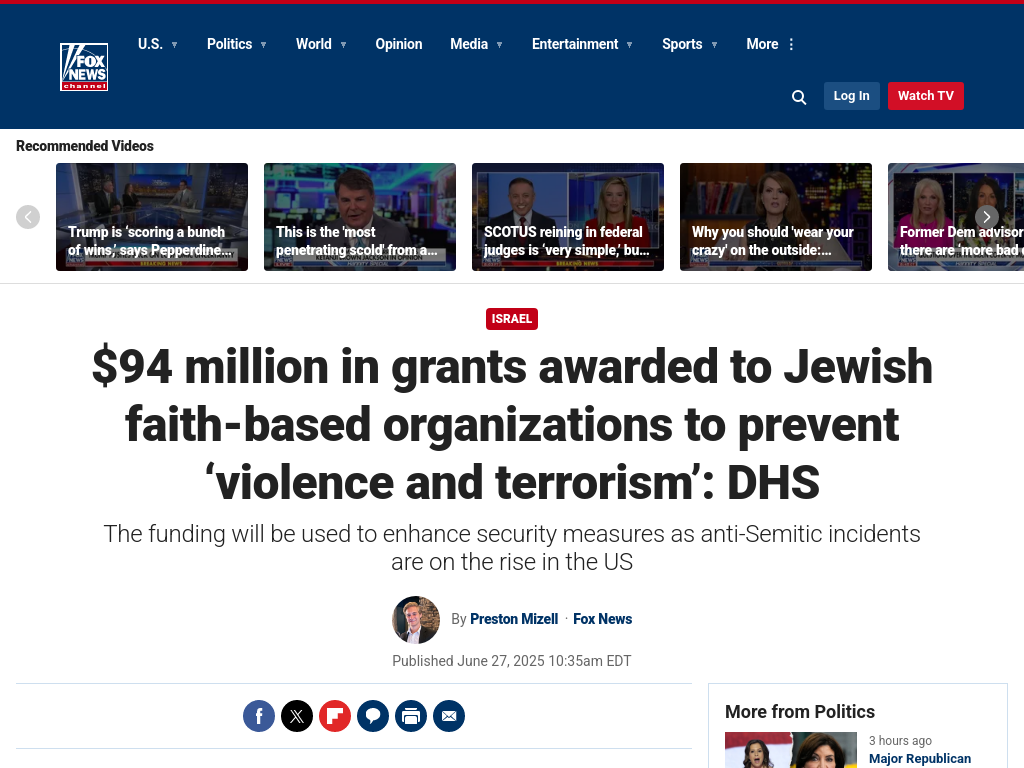The height and width of the screenshot is (768, 1024).
Task: Expand the World dropdown arrow
Action: tap(344, 45)
